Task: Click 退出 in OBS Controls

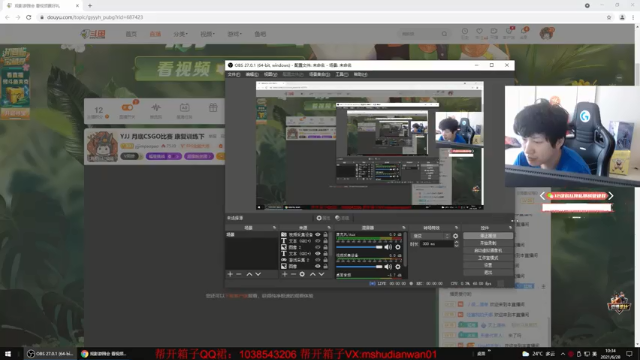Action: 488,272
